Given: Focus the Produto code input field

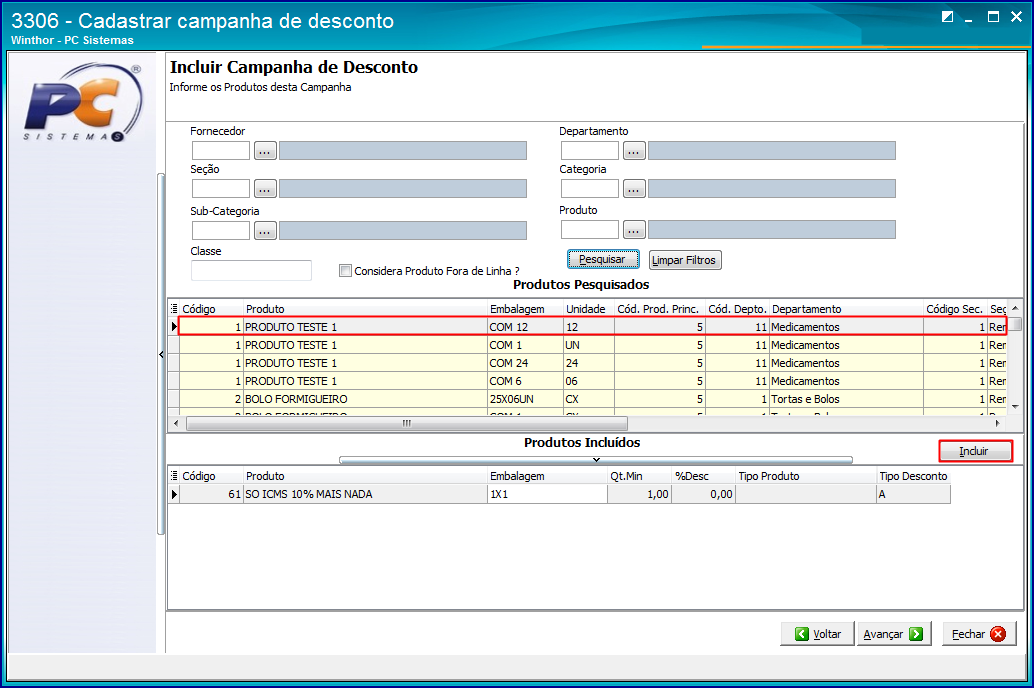Looking at the screenshot, I should point(590,230).
